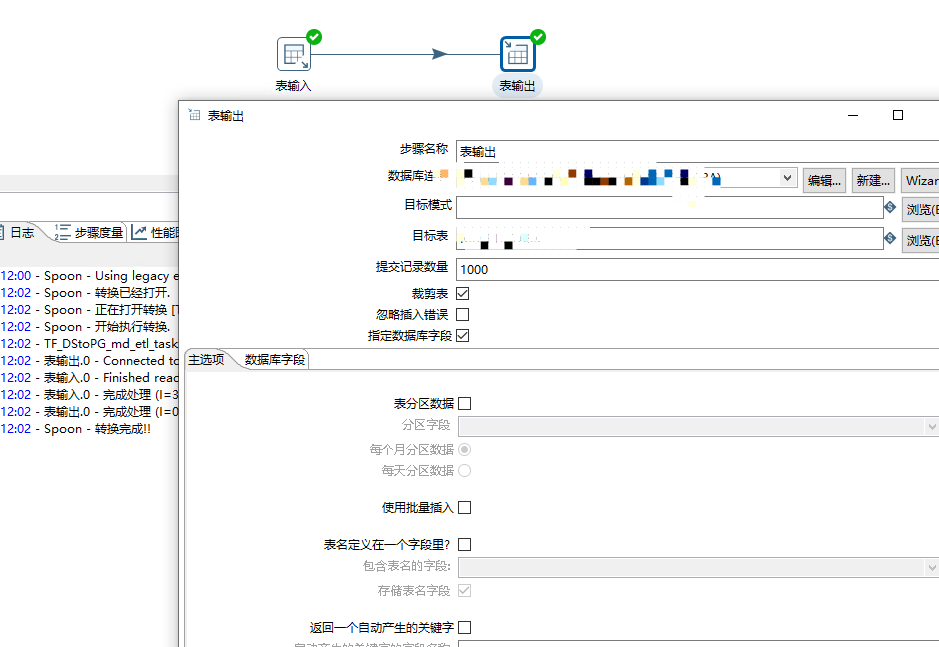Screen dimensions: 939x647
Task: Click the hop arrow between the steps
Action: point(439,54)
